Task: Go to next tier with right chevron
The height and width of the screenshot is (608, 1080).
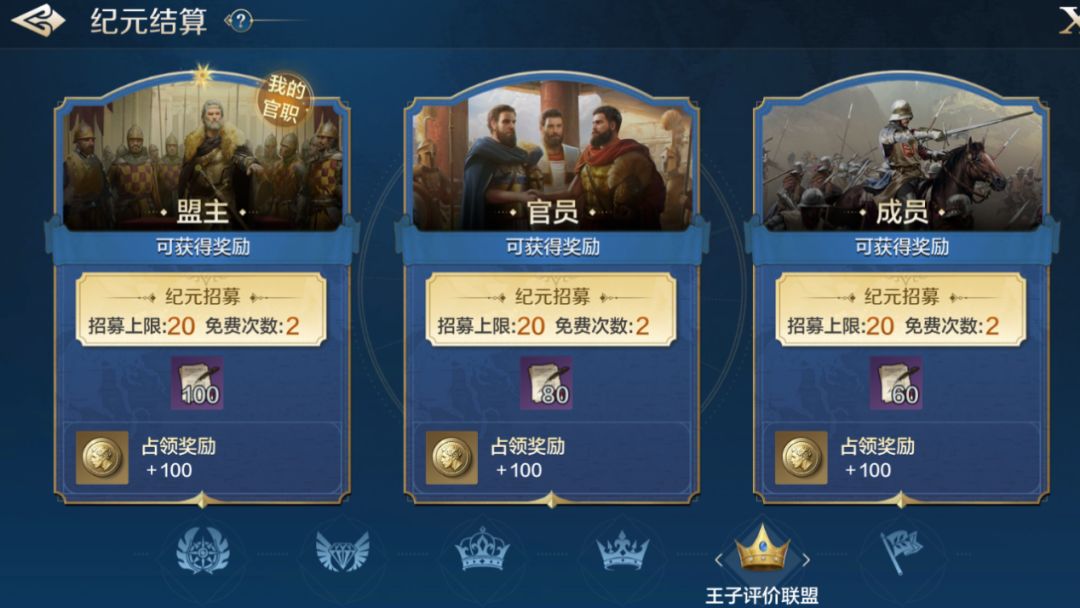Action: coord(806,559)
